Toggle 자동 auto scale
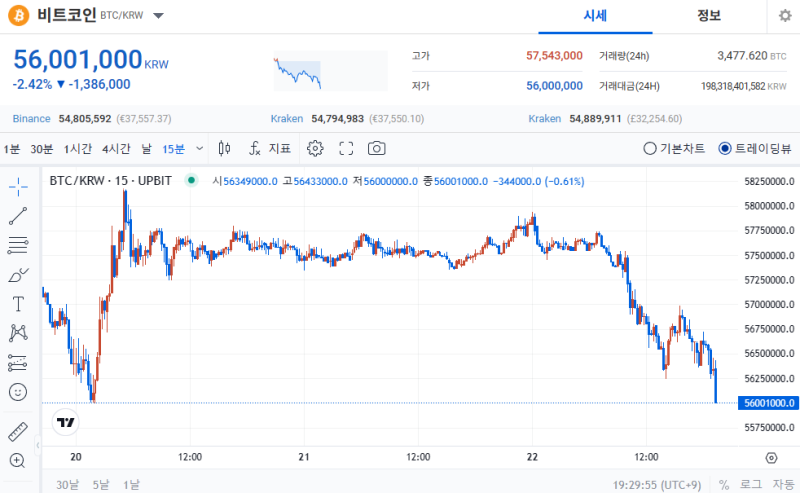 tap(783, 484)
